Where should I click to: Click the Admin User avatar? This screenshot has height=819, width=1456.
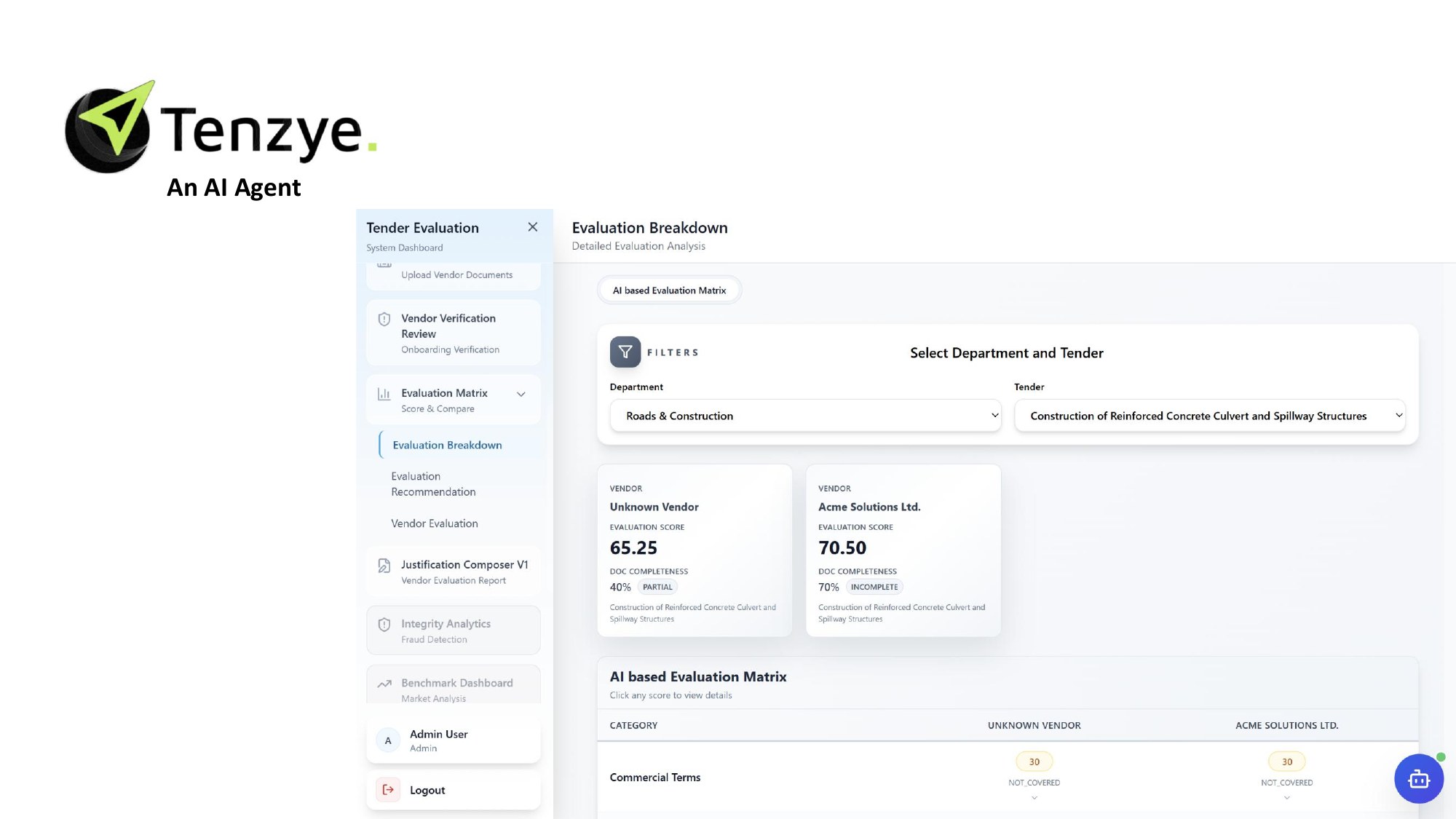[x=388, y=740]
